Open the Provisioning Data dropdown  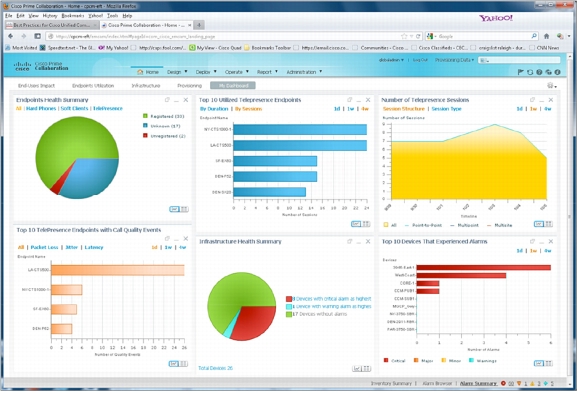[454, 60]
